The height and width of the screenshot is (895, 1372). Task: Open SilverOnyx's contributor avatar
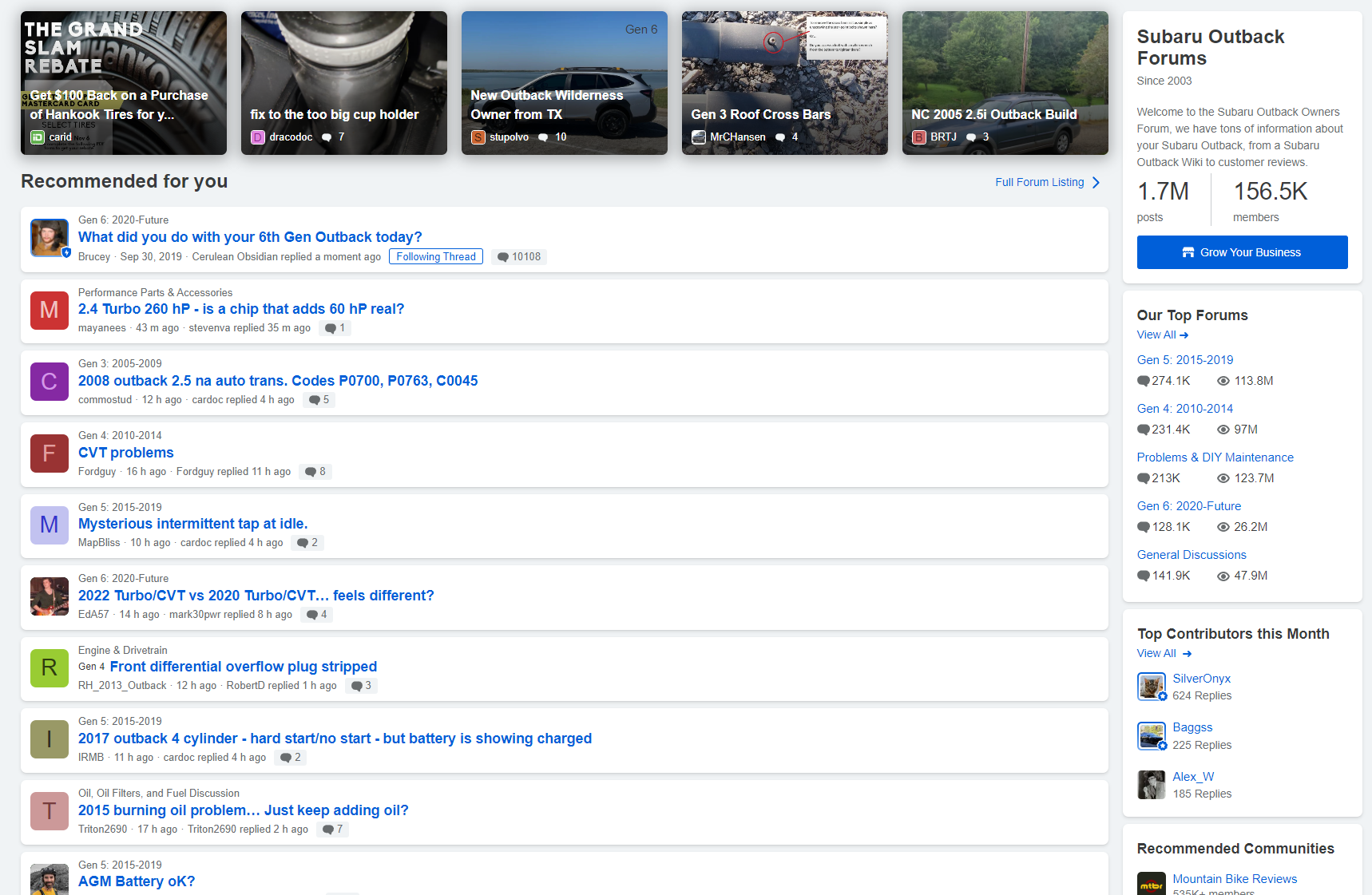tap(1151, 687)
